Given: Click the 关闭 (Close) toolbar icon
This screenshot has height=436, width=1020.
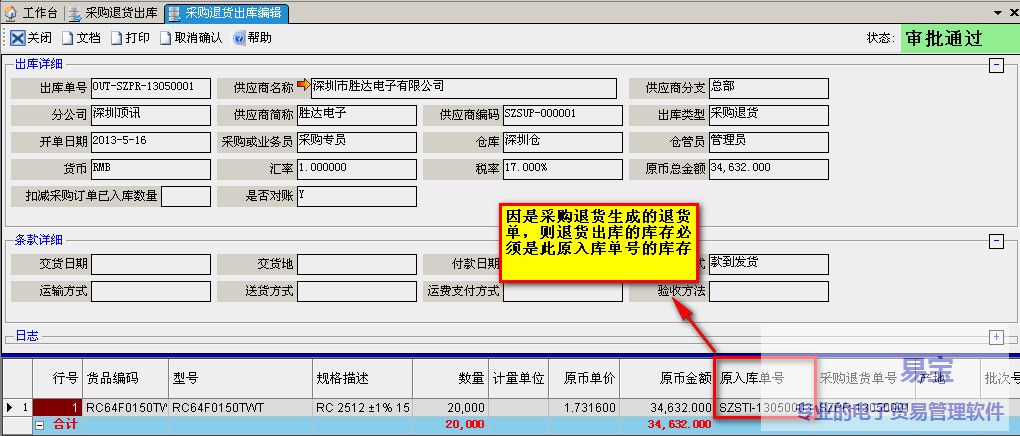Looking at the screenshot, I should click(x=18, y=38).
